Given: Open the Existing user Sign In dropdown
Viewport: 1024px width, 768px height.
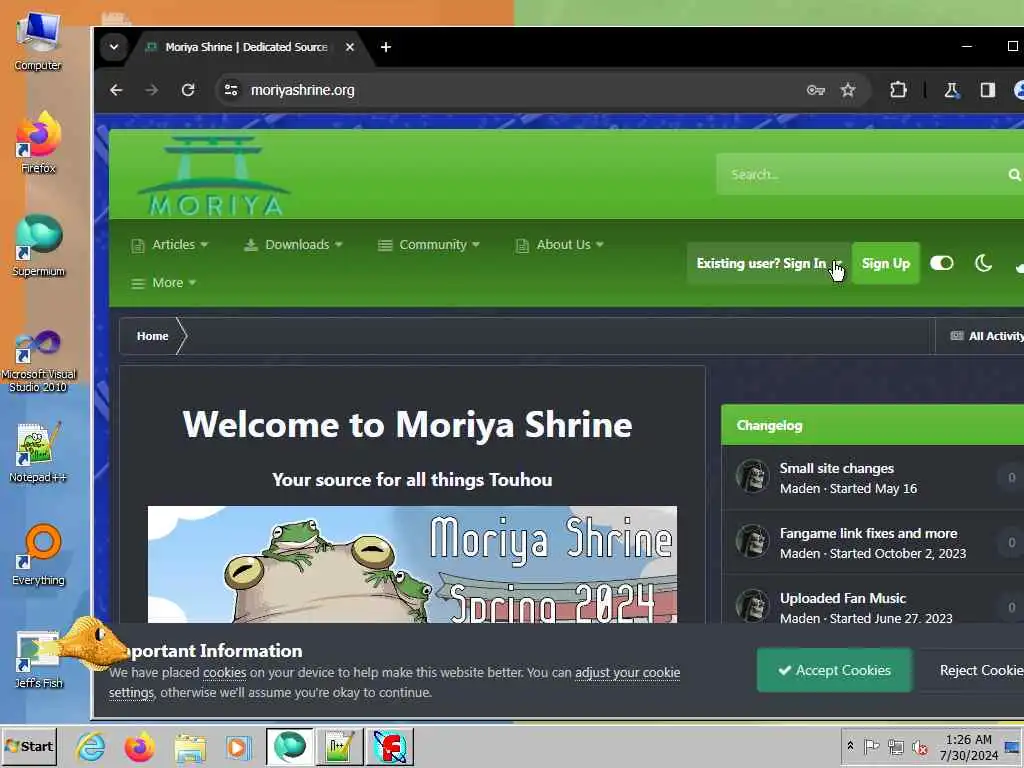Looking at the screenshot, I should pyautogui.click(x=769, y=263).
